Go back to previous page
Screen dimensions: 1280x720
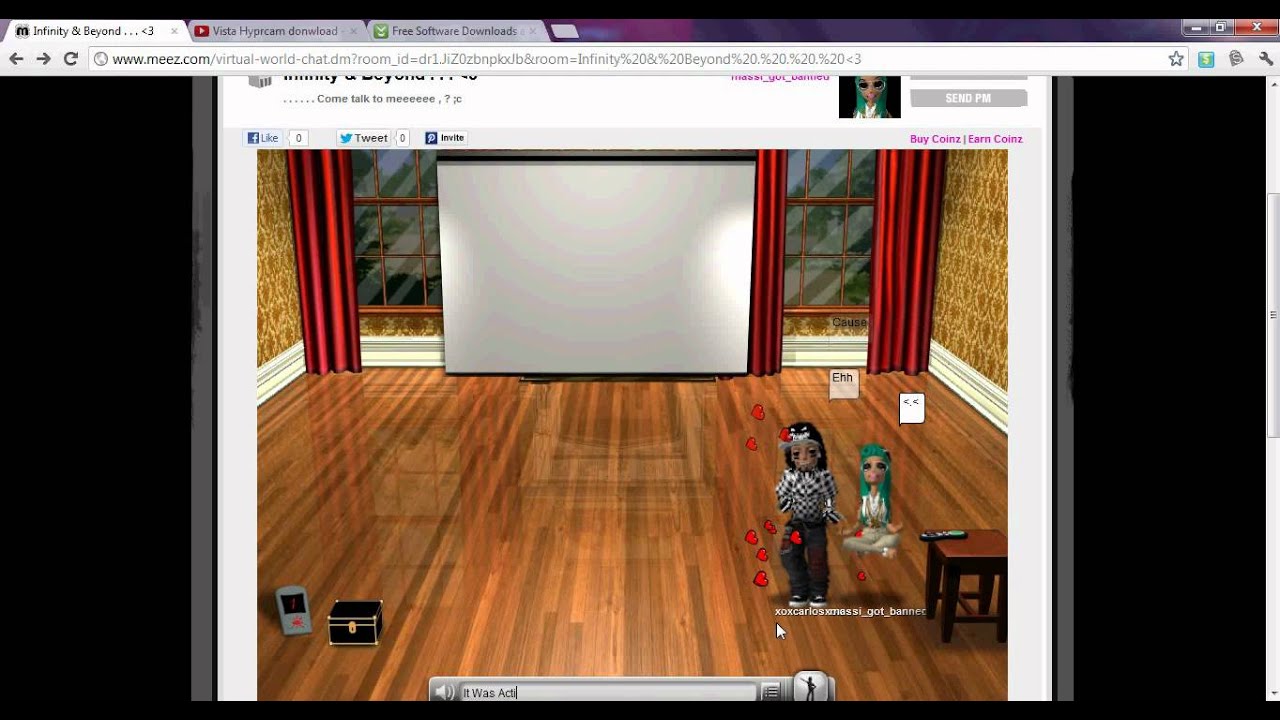click(16, 59)
